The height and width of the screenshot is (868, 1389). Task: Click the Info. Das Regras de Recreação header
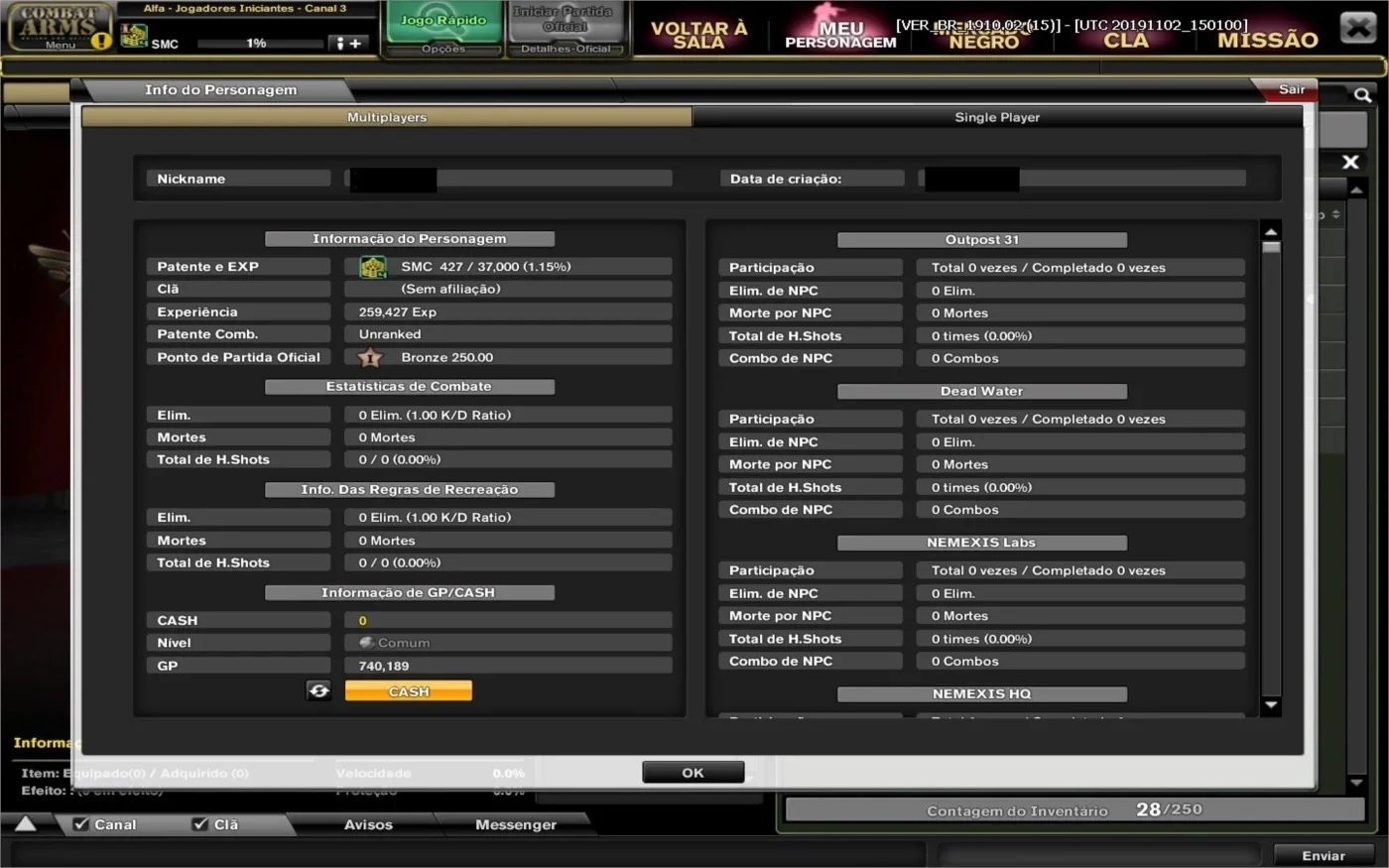click(410, 490)
